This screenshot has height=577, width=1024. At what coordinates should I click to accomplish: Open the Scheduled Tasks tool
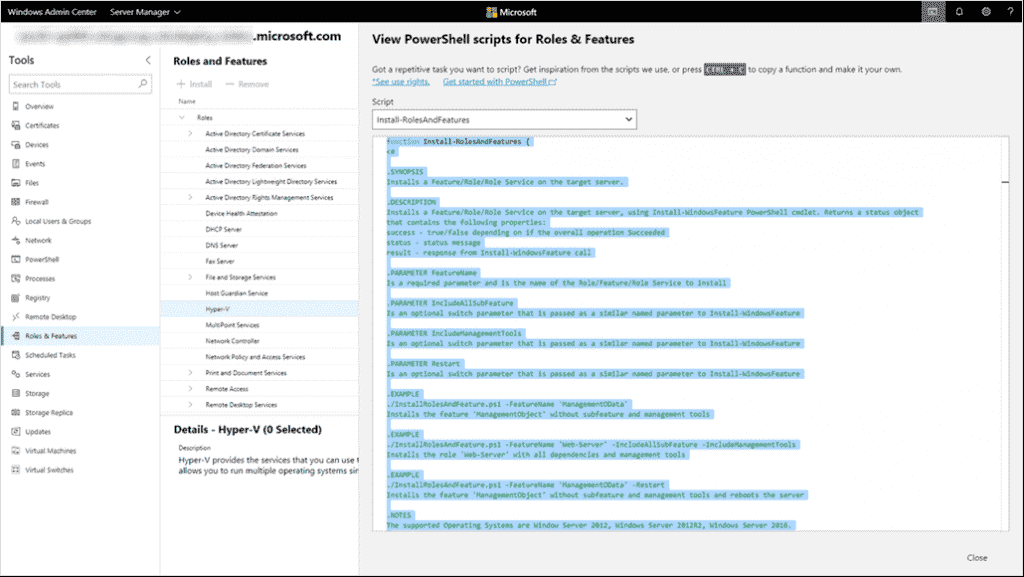80,355
